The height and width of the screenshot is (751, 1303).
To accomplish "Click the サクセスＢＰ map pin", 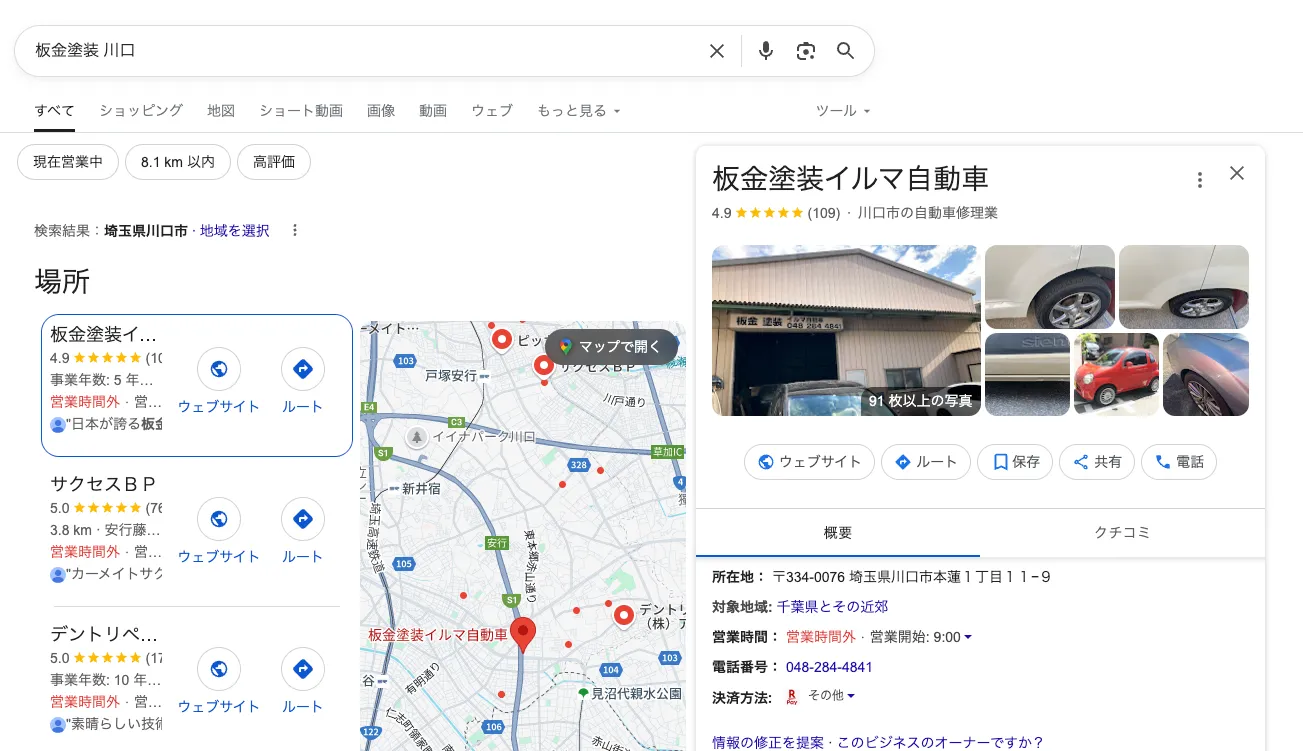I will [544, 366].
